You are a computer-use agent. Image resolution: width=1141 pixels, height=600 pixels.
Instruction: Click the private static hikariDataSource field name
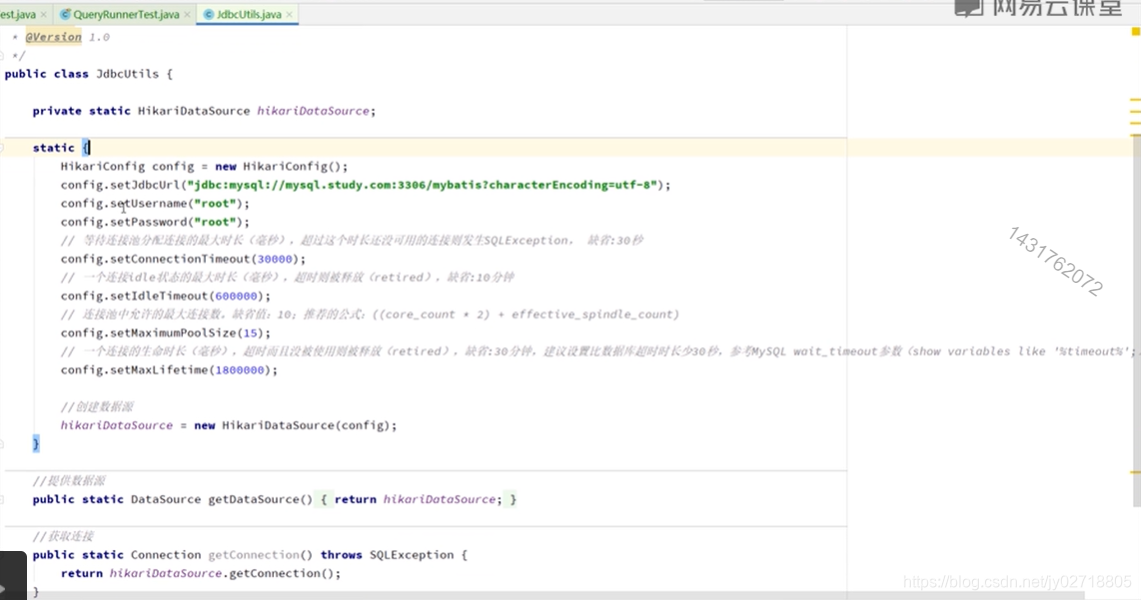(x=313, y=111)
